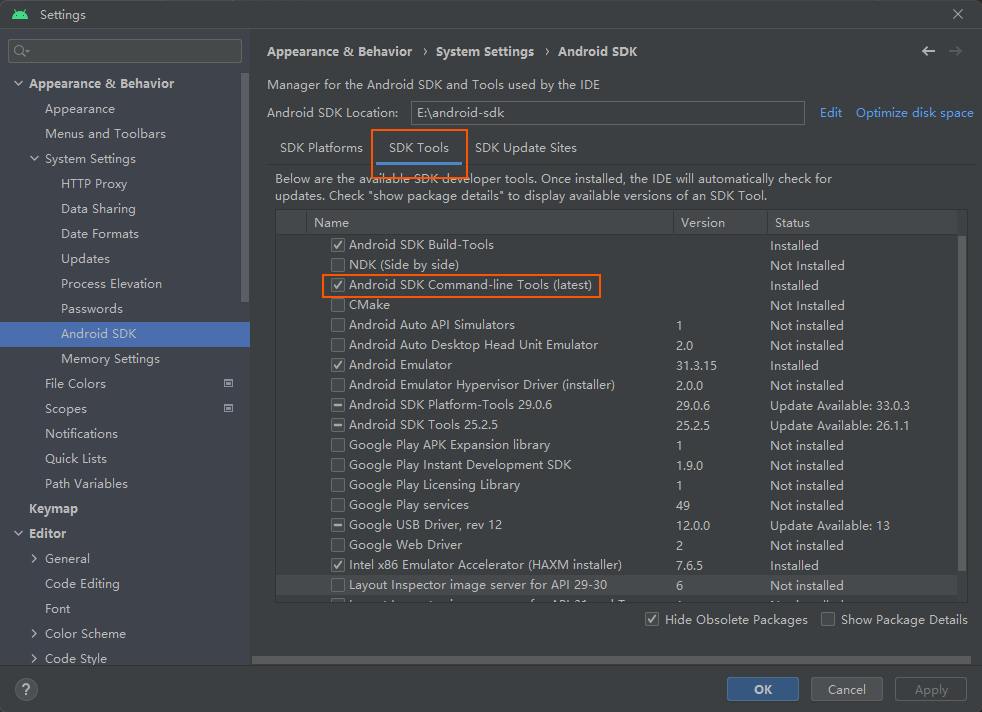Expand Color Scheme node
The width and height of the screenshot is (982, 712).
pyautogui.click(x=34, y=634)
